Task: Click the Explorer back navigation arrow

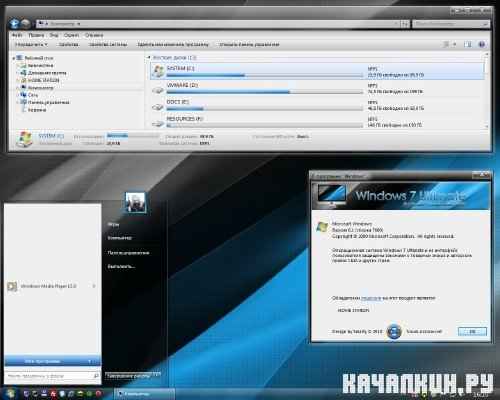Action: click(x=14, y=24)
